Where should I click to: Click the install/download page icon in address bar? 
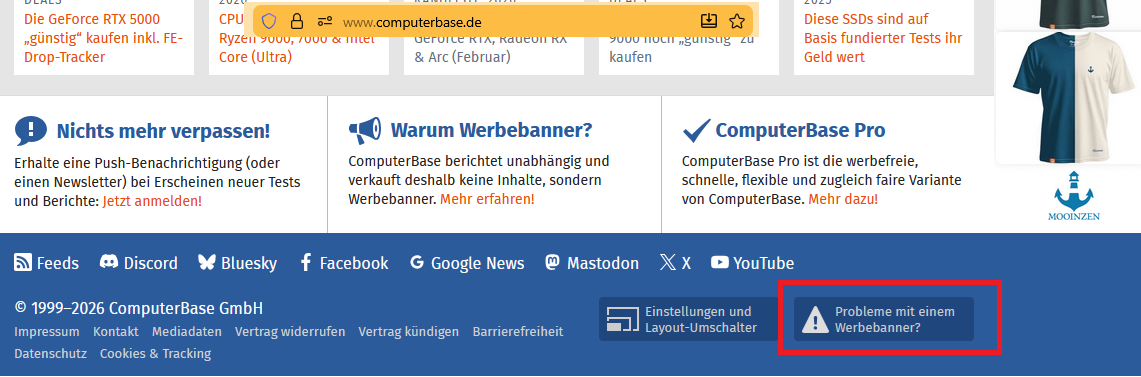coord(709,20)
